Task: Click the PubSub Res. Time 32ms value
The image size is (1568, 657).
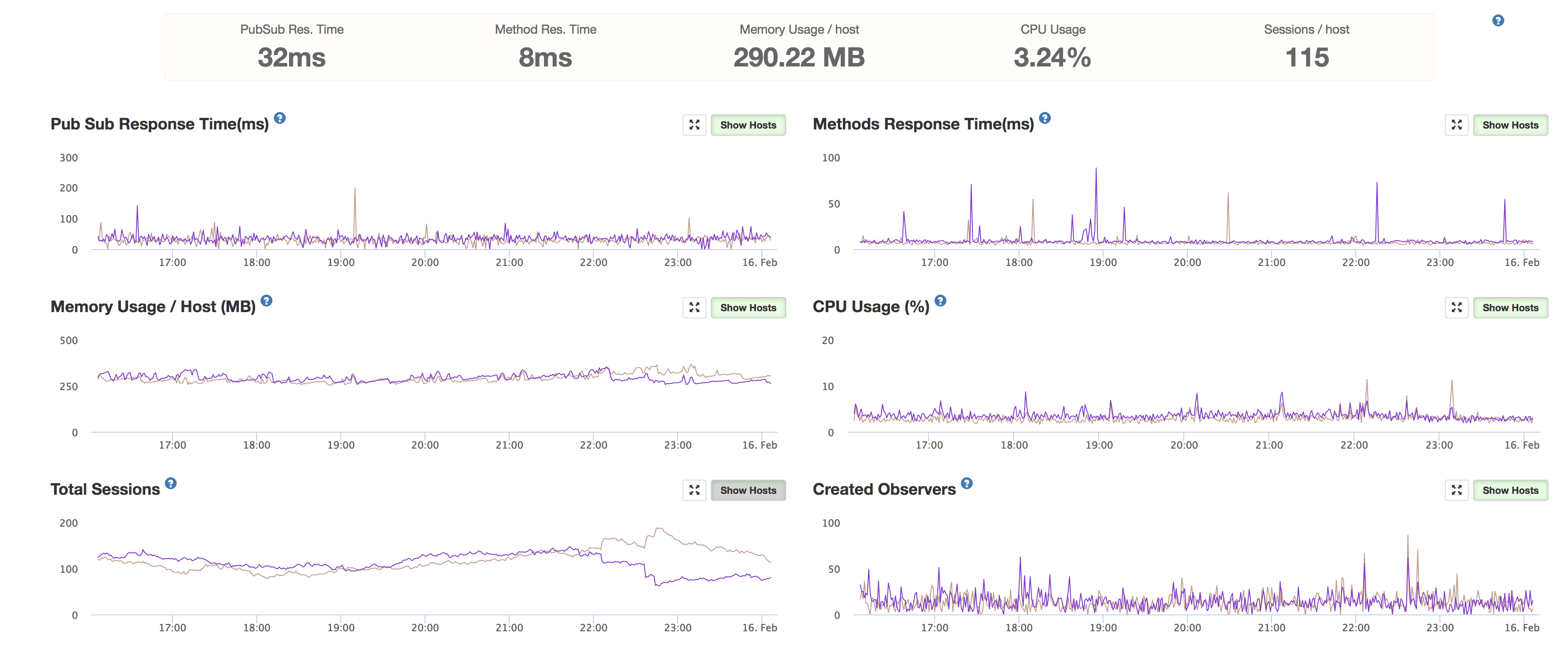Action: [x=292, y=58]
